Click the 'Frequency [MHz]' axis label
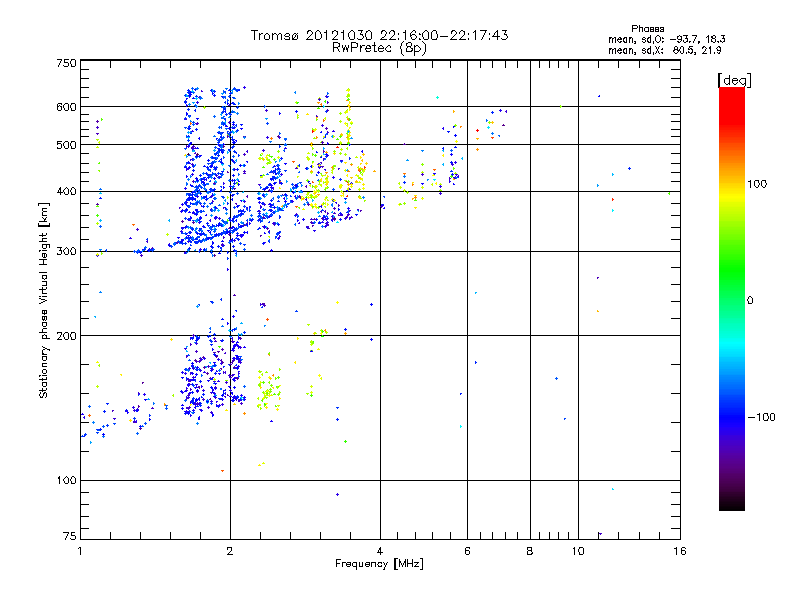 (379, 564)
